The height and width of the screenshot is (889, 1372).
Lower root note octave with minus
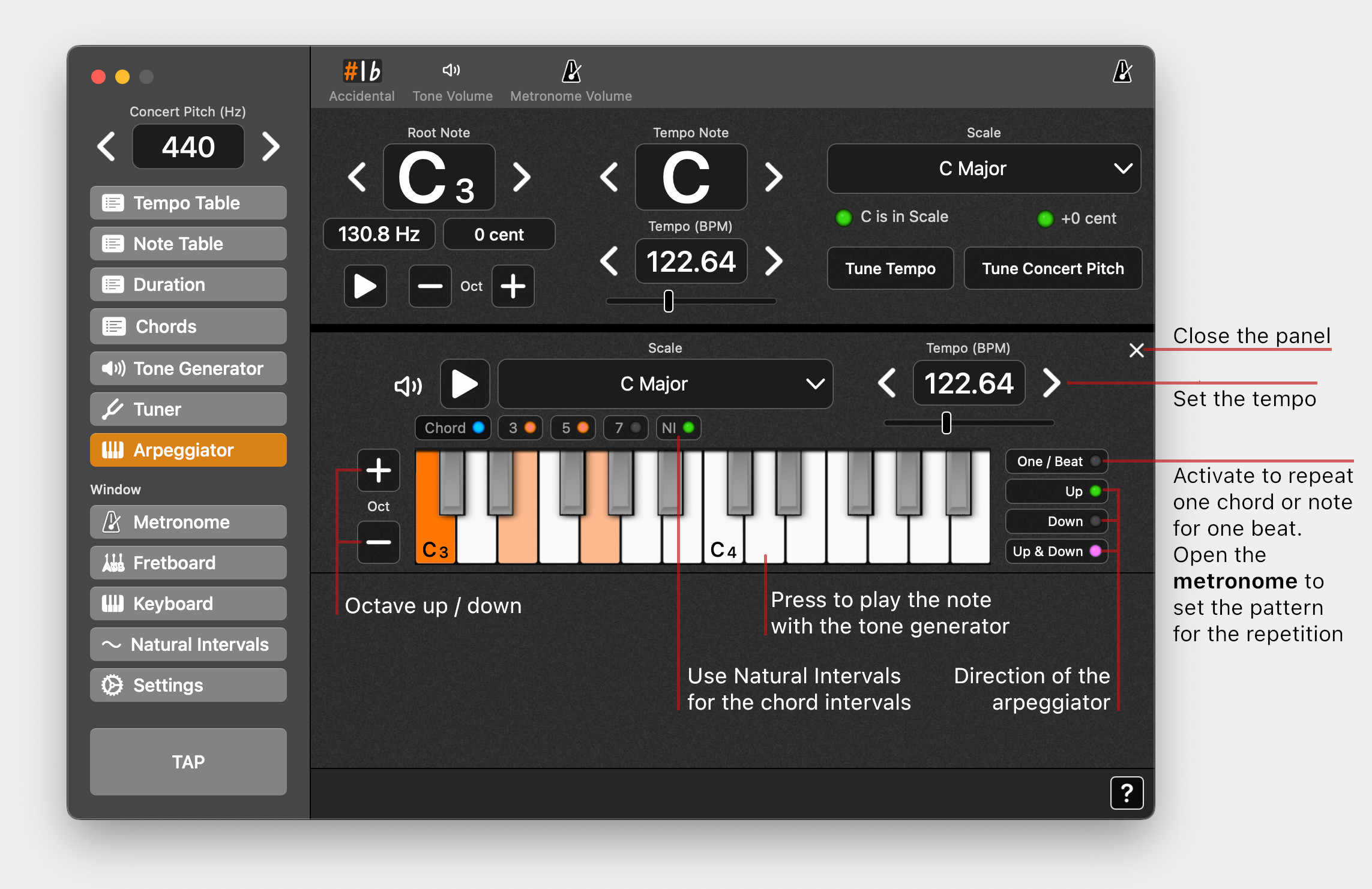pyautogui.click(x=430, y=286)
